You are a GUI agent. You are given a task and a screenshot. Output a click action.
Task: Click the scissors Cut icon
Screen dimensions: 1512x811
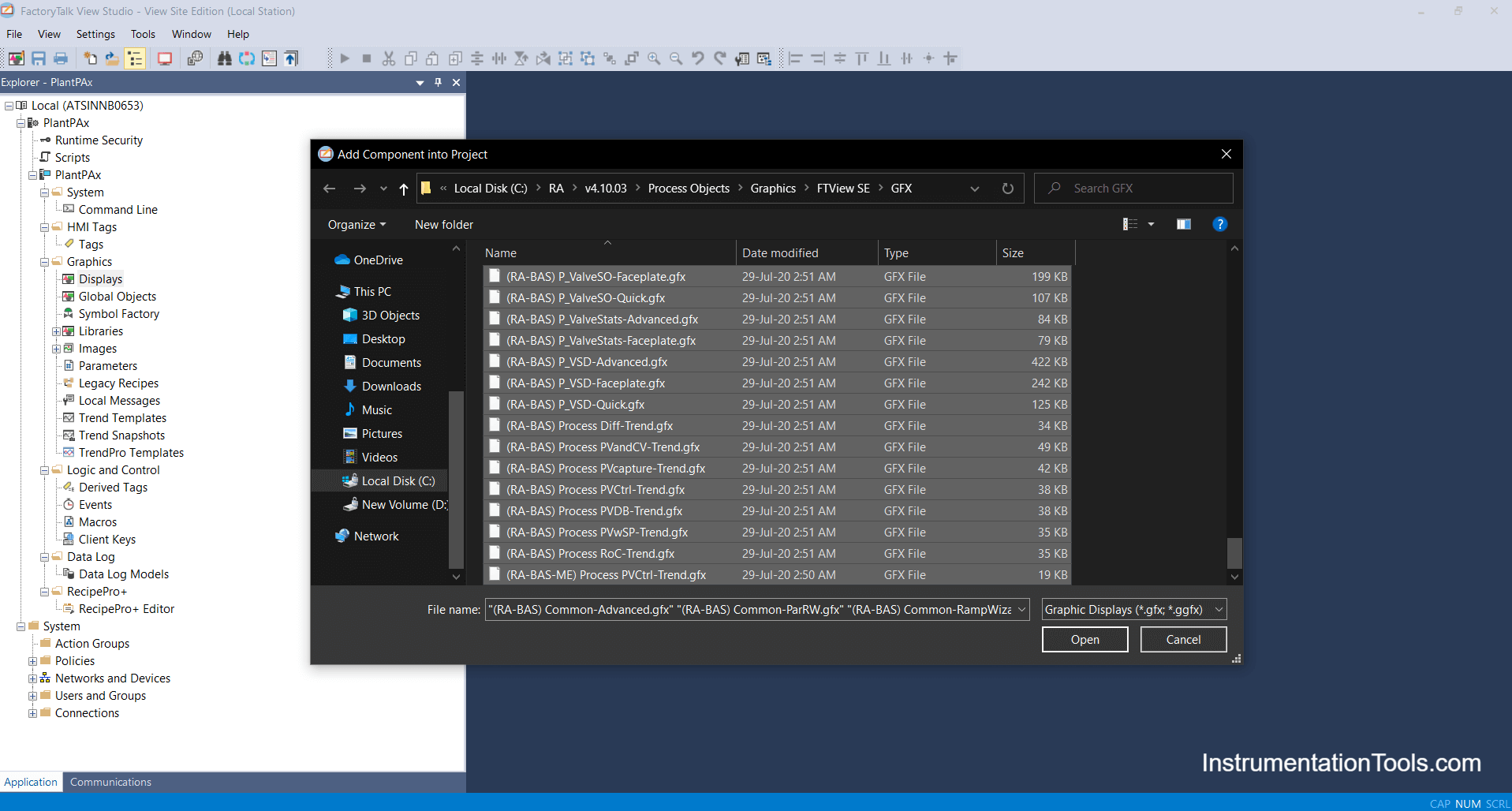click(389, 58)
